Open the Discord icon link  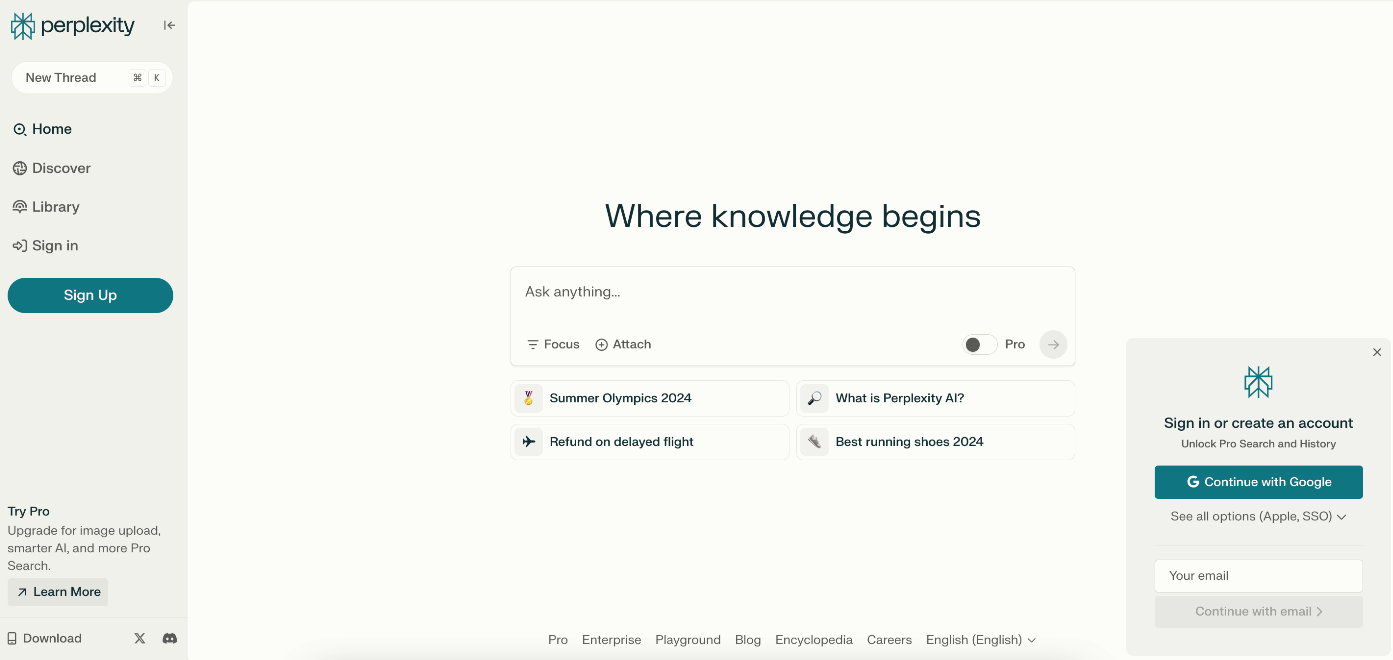tap(170, 638)
